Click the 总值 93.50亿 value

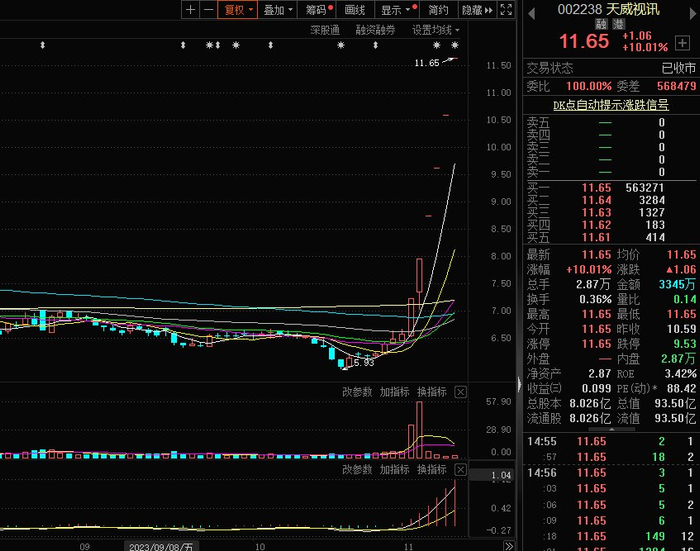[675, 404]
